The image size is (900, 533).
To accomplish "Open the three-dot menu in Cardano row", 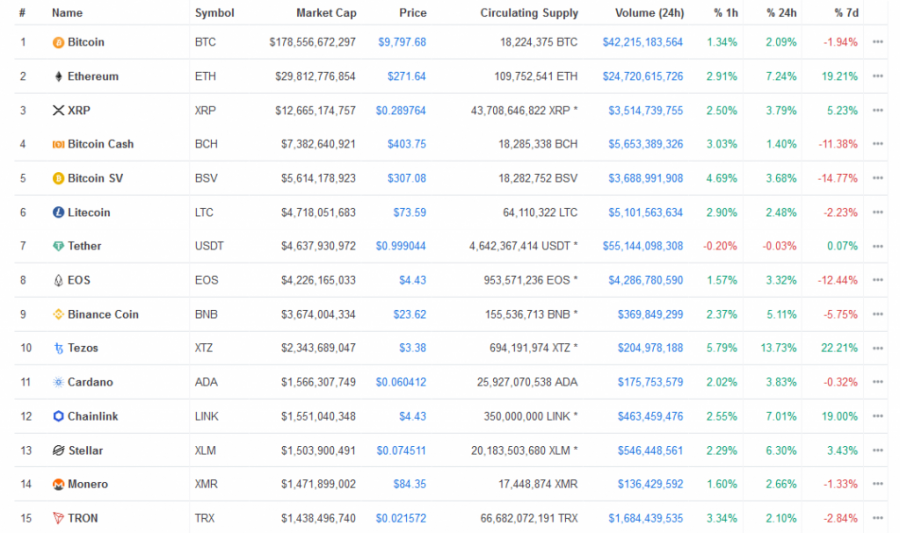I will pyautogui.click(x=878, y=382).
